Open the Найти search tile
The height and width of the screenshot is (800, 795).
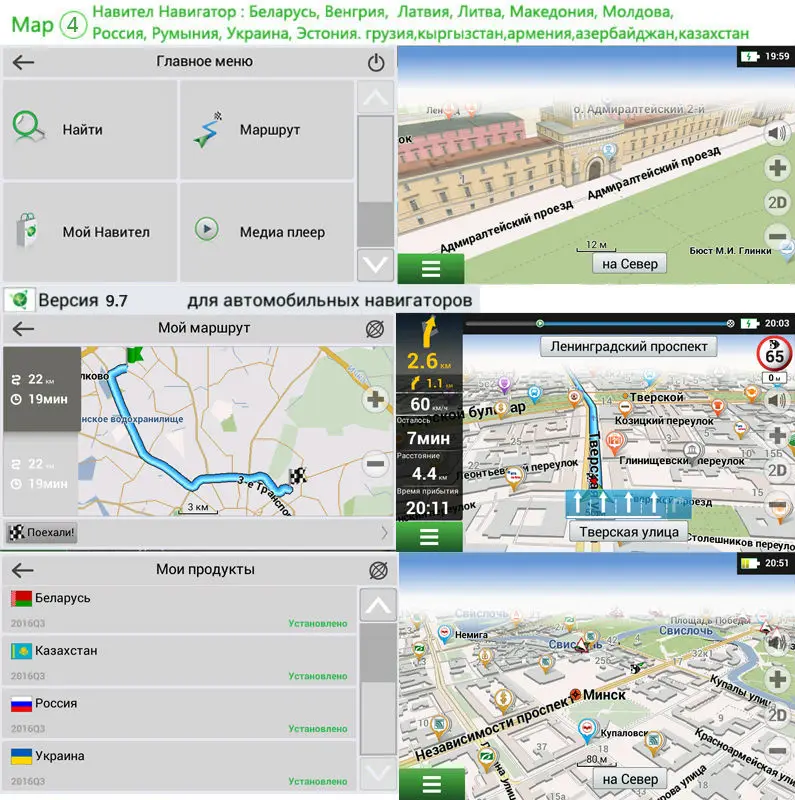pos(90,130)
